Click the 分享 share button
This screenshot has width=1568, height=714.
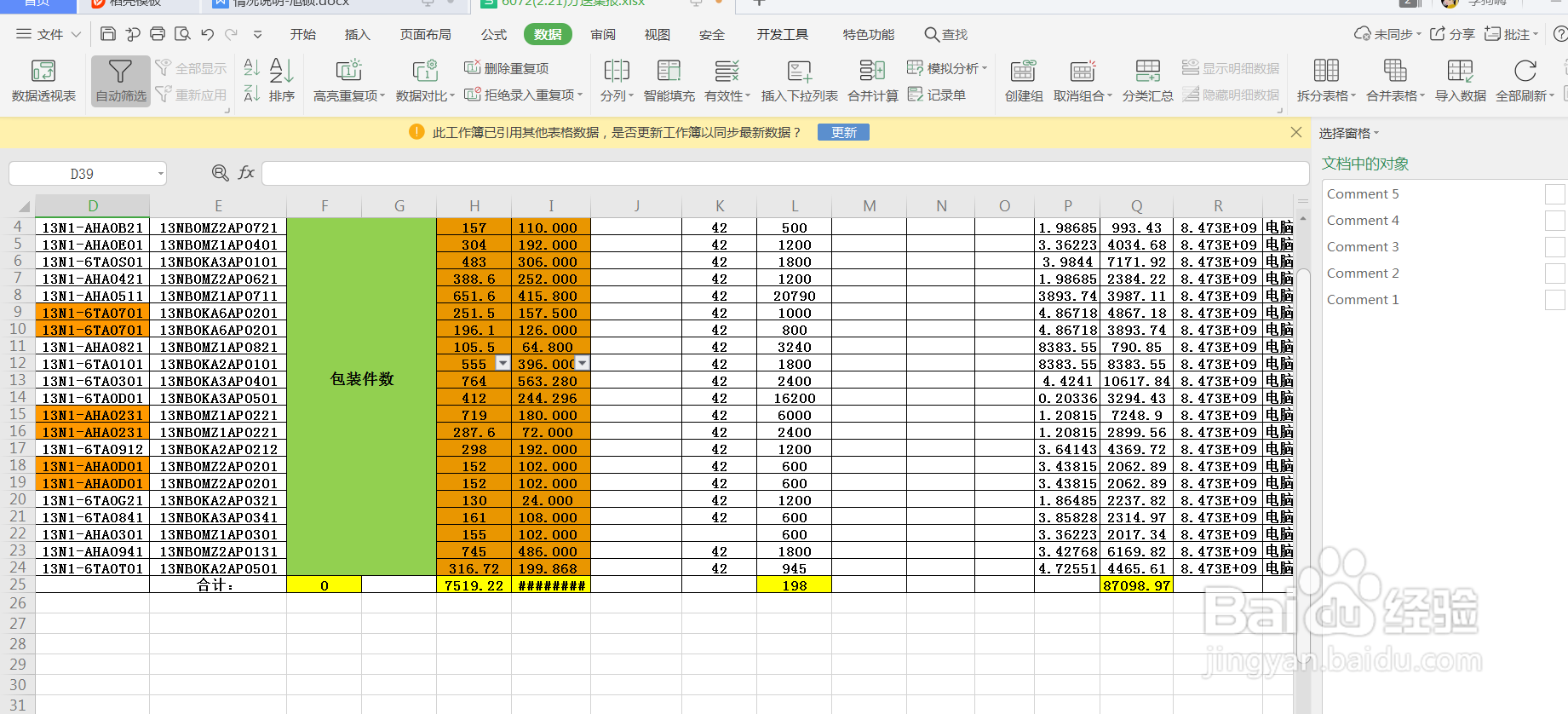[1452, 34]
